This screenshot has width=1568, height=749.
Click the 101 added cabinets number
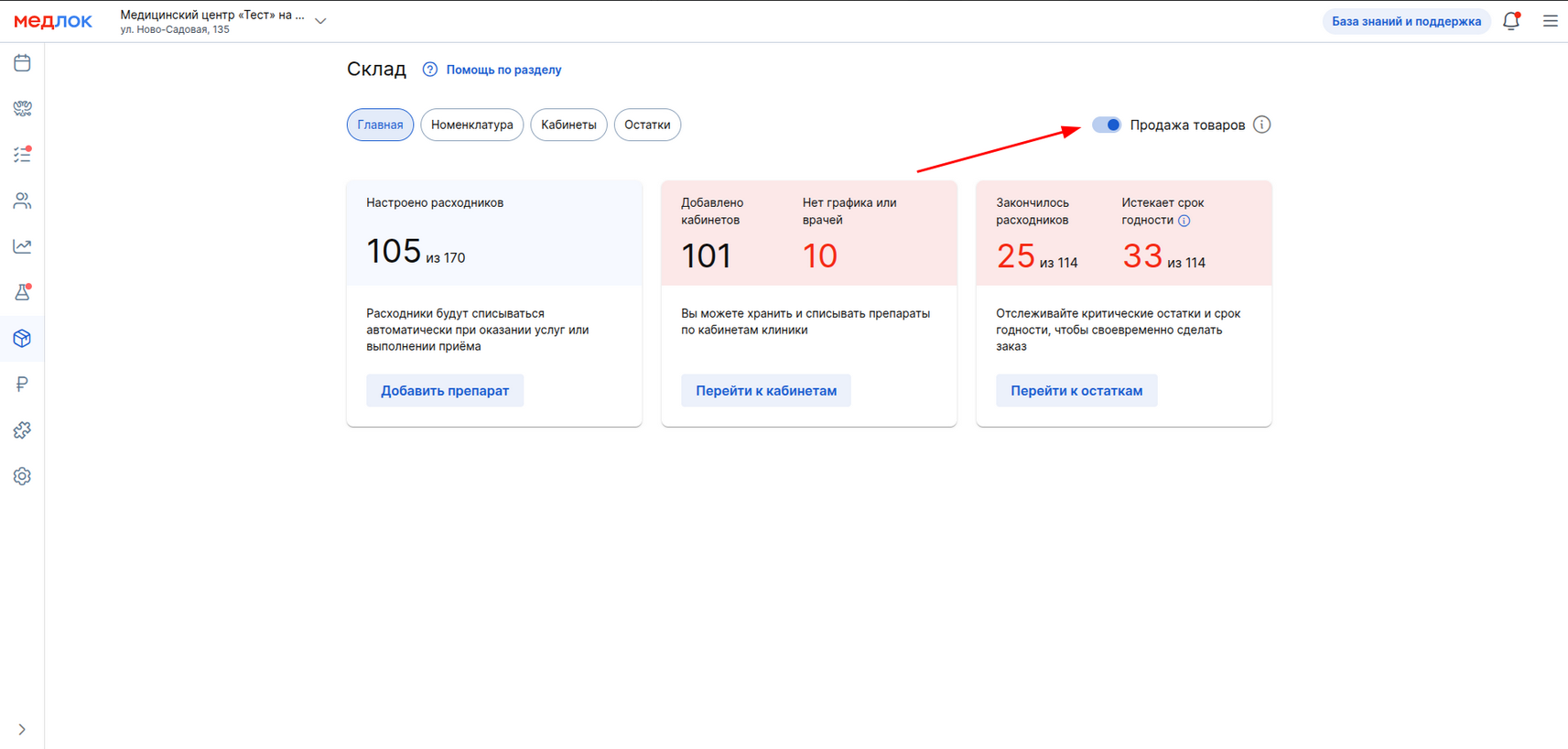point(707,255)
